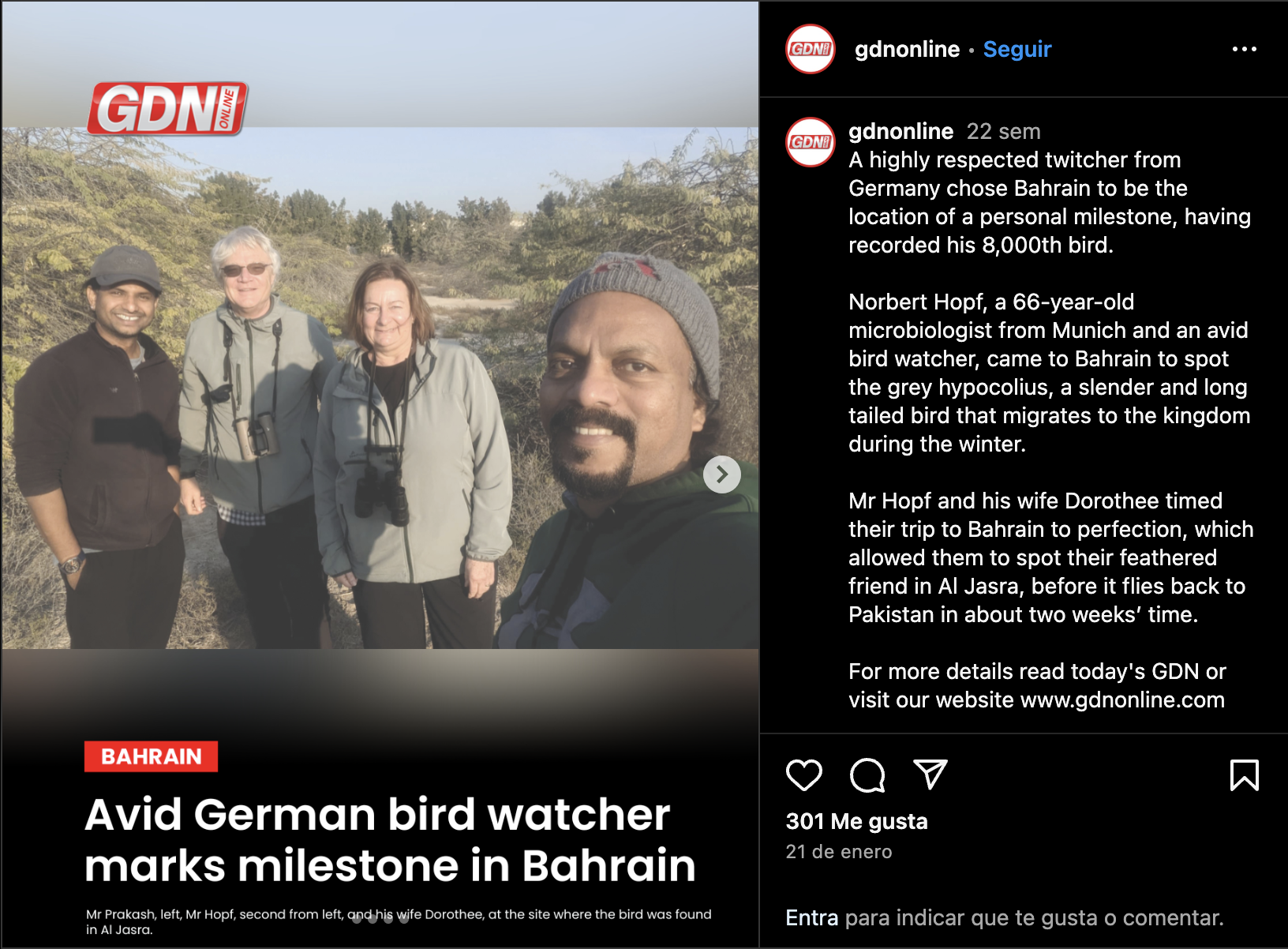Image resolution: width=1288 pixels, height=949 pixels.
Task: Click the GDN Online logo on photo
Action: [167, 108]
